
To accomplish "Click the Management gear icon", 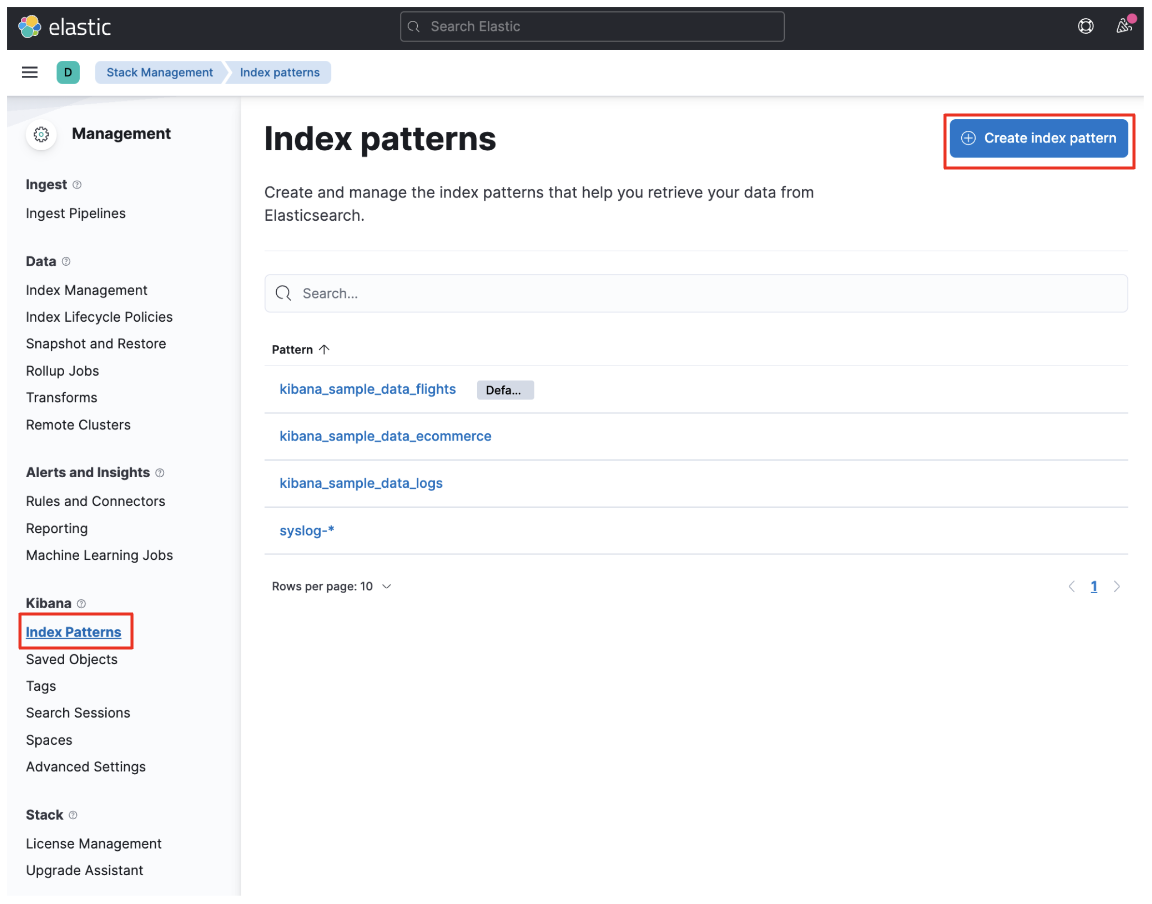I will click(x=40, y=134).
